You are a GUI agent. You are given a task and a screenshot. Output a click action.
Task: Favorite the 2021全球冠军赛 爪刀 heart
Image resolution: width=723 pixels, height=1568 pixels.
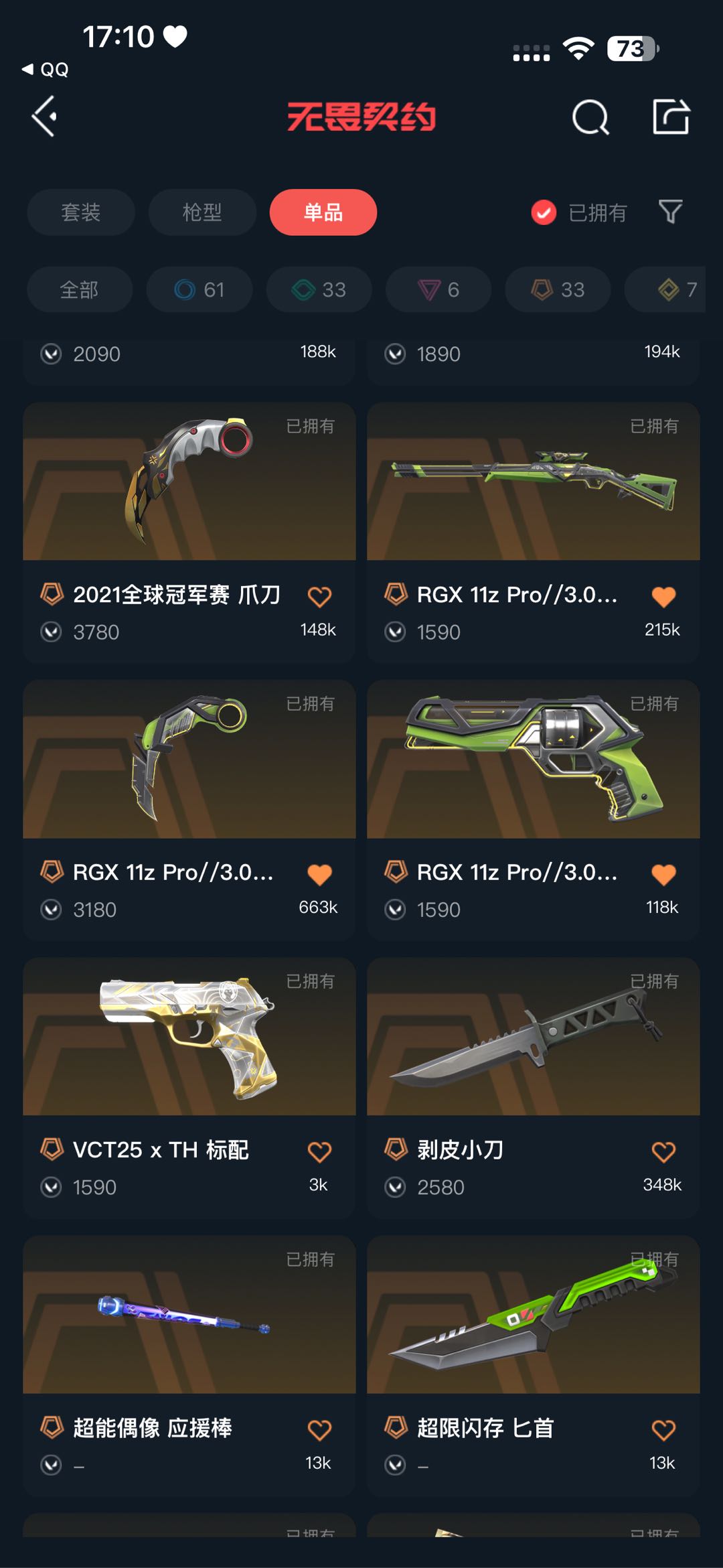tap(319, 596)
